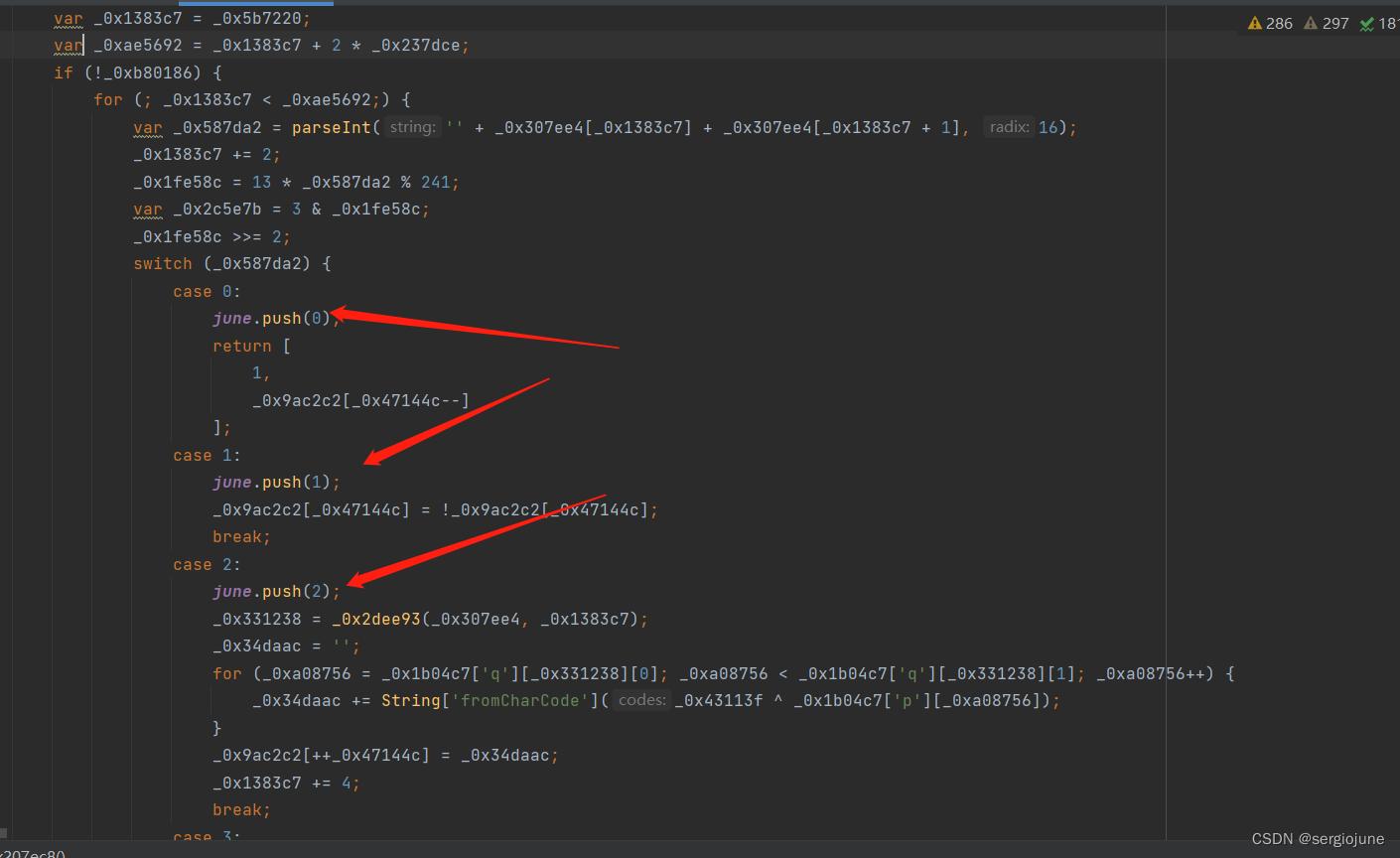This screenshot has height=858, width=1400.
Task: Click the '_0x43113f' XOR operand
Action: coord(719,701)
